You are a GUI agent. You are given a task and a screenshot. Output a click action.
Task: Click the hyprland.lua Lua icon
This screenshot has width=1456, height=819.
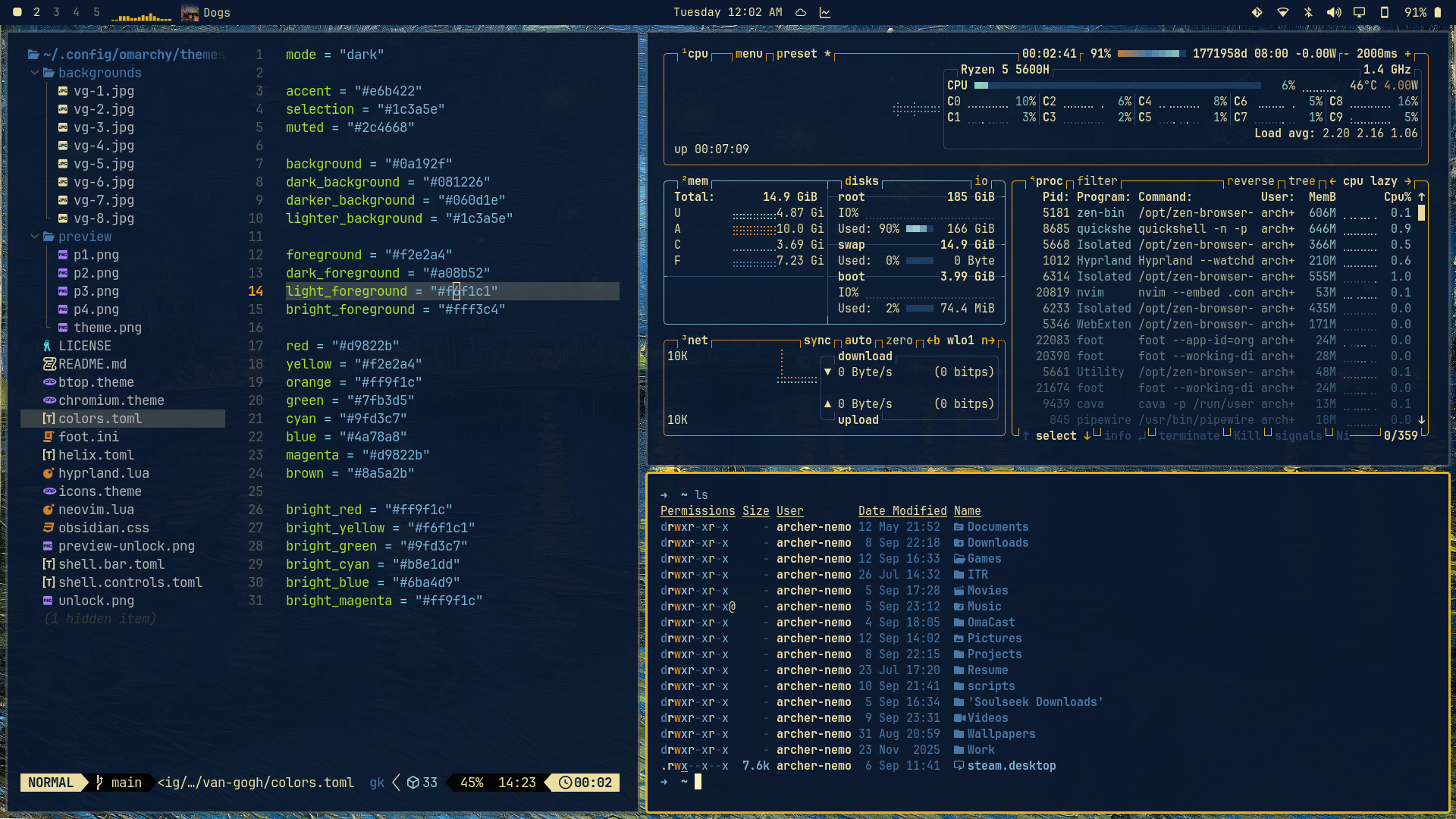(48, 473)
